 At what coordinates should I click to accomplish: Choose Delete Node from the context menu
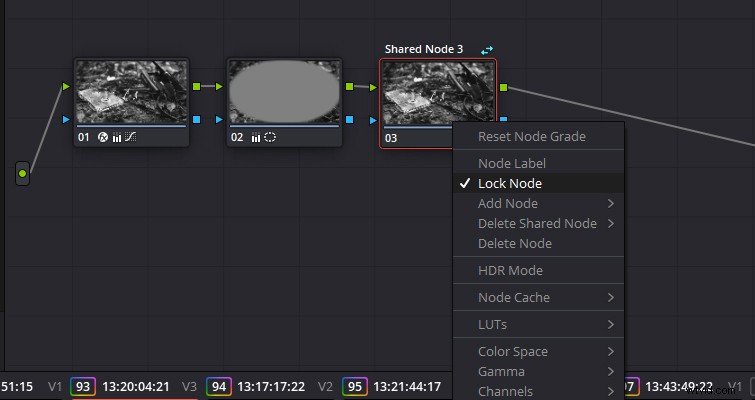pos(538,244)
